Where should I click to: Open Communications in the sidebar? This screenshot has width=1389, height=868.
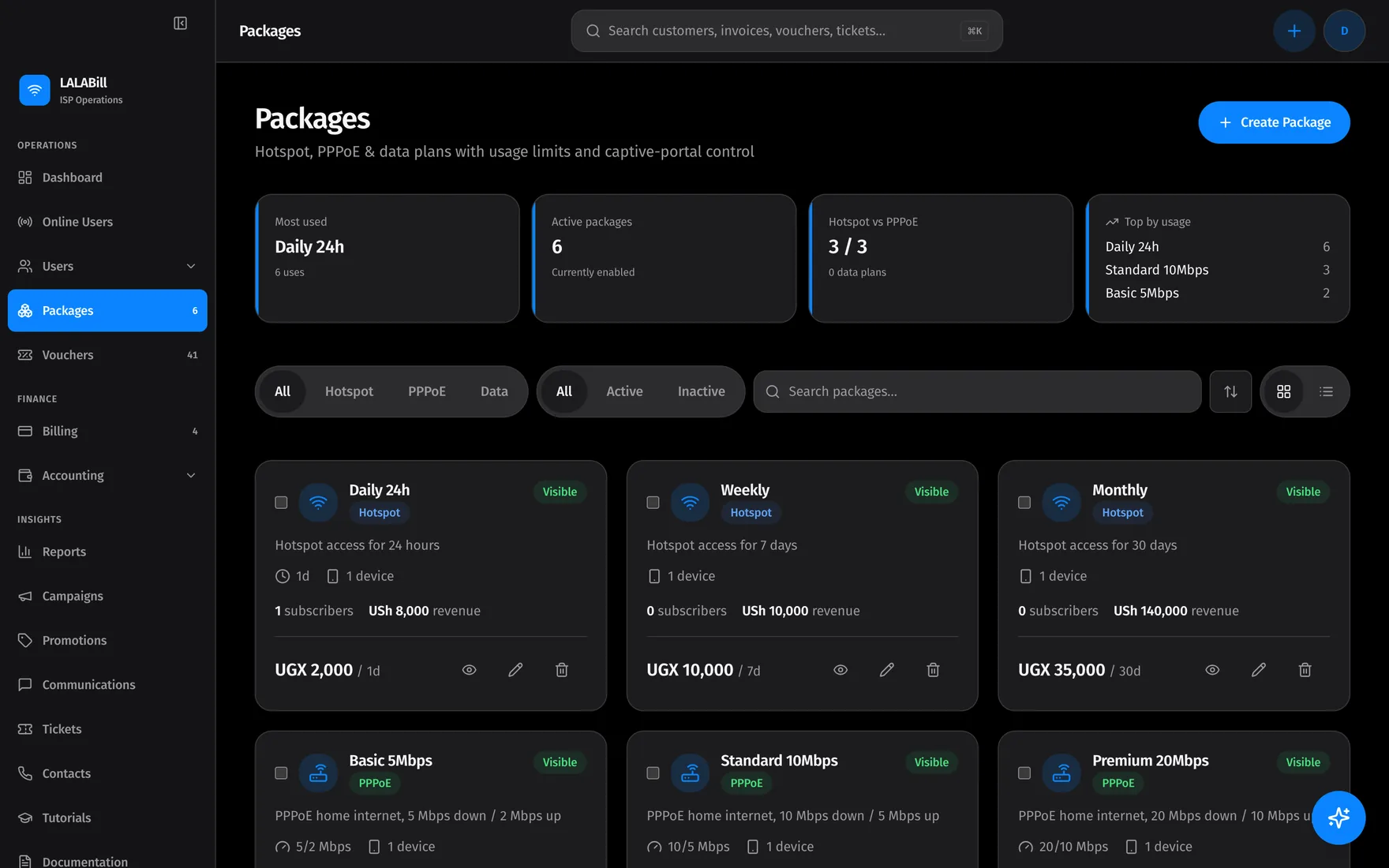coord(107,685)
